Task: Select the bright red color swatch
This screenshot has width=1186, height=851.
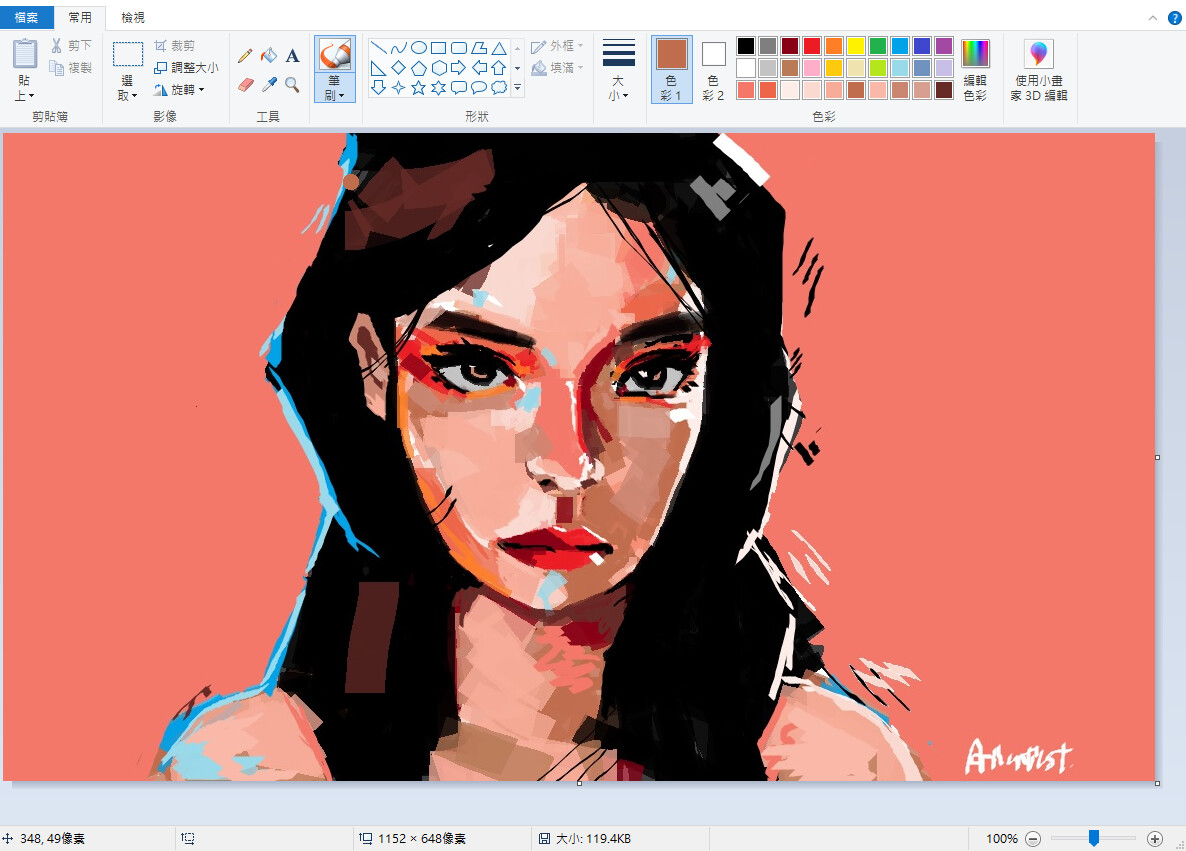Action: (813, 46)
